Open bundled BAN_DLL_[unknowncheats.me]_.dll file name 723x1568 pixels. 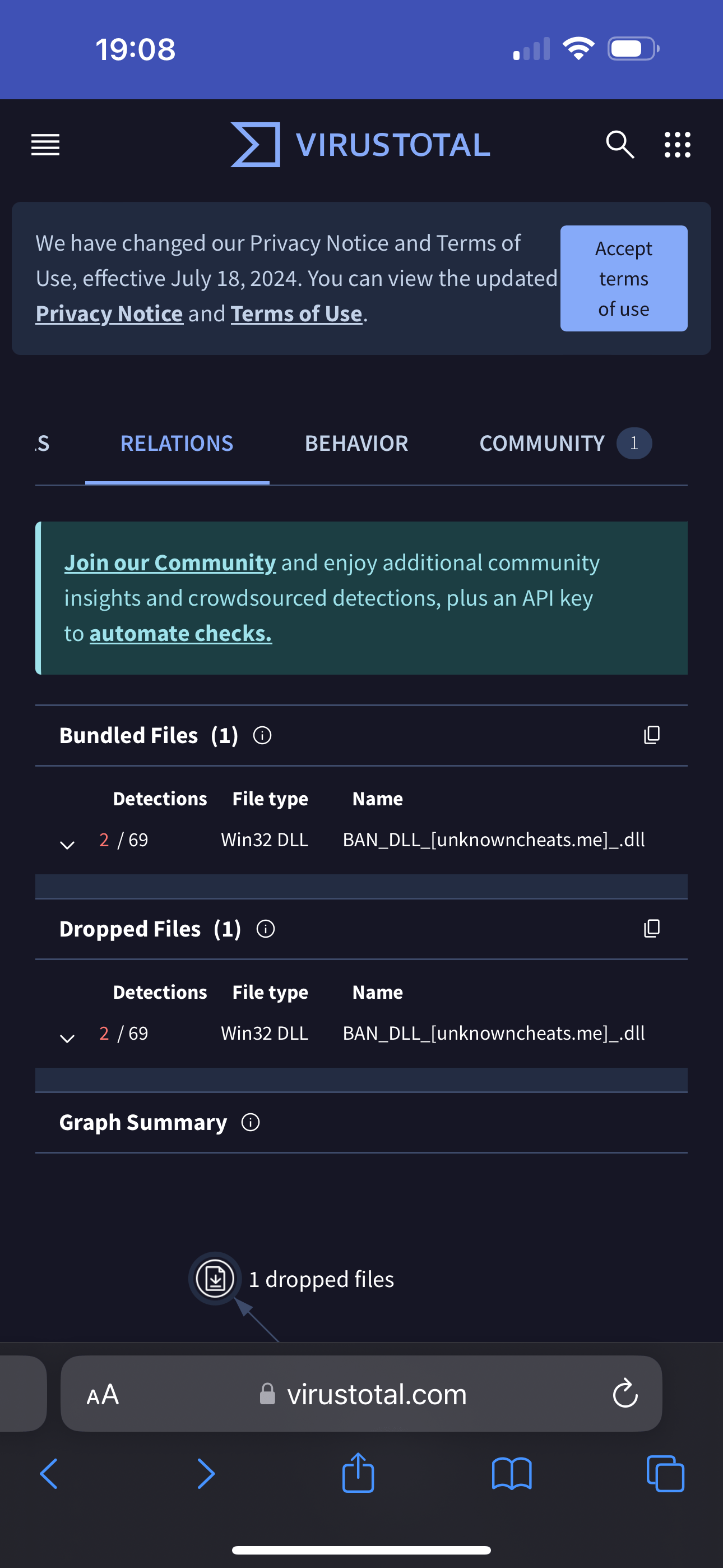click(494, 840)
